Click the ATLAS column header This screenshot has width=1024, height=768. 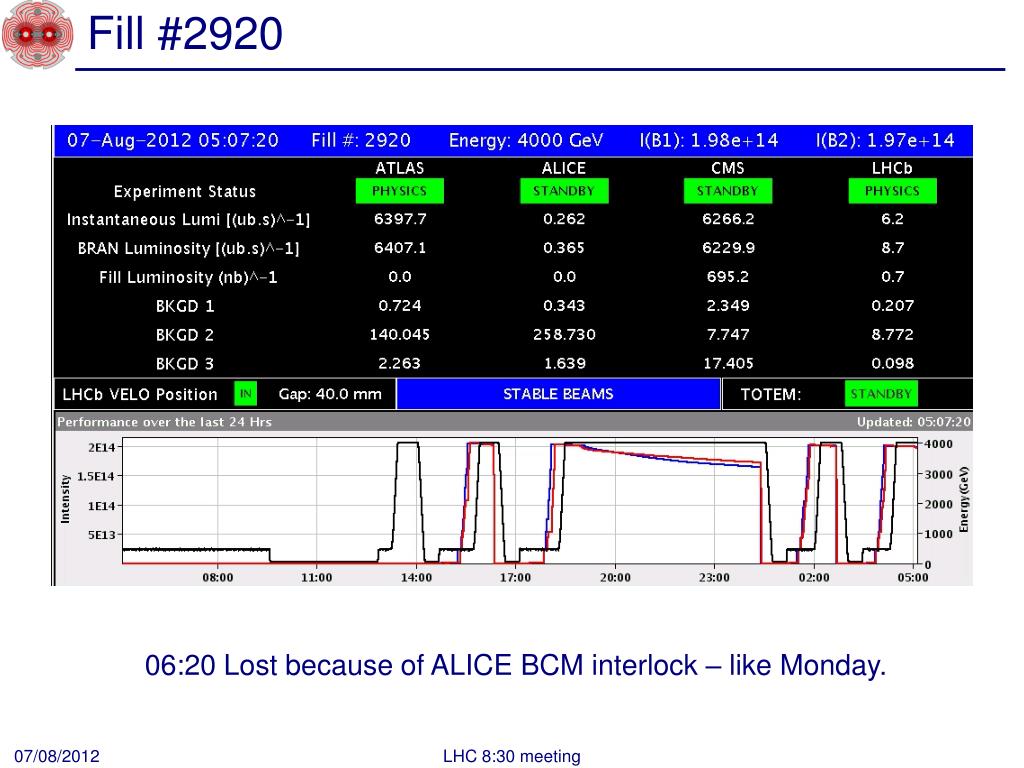click(x=400, y=168)
